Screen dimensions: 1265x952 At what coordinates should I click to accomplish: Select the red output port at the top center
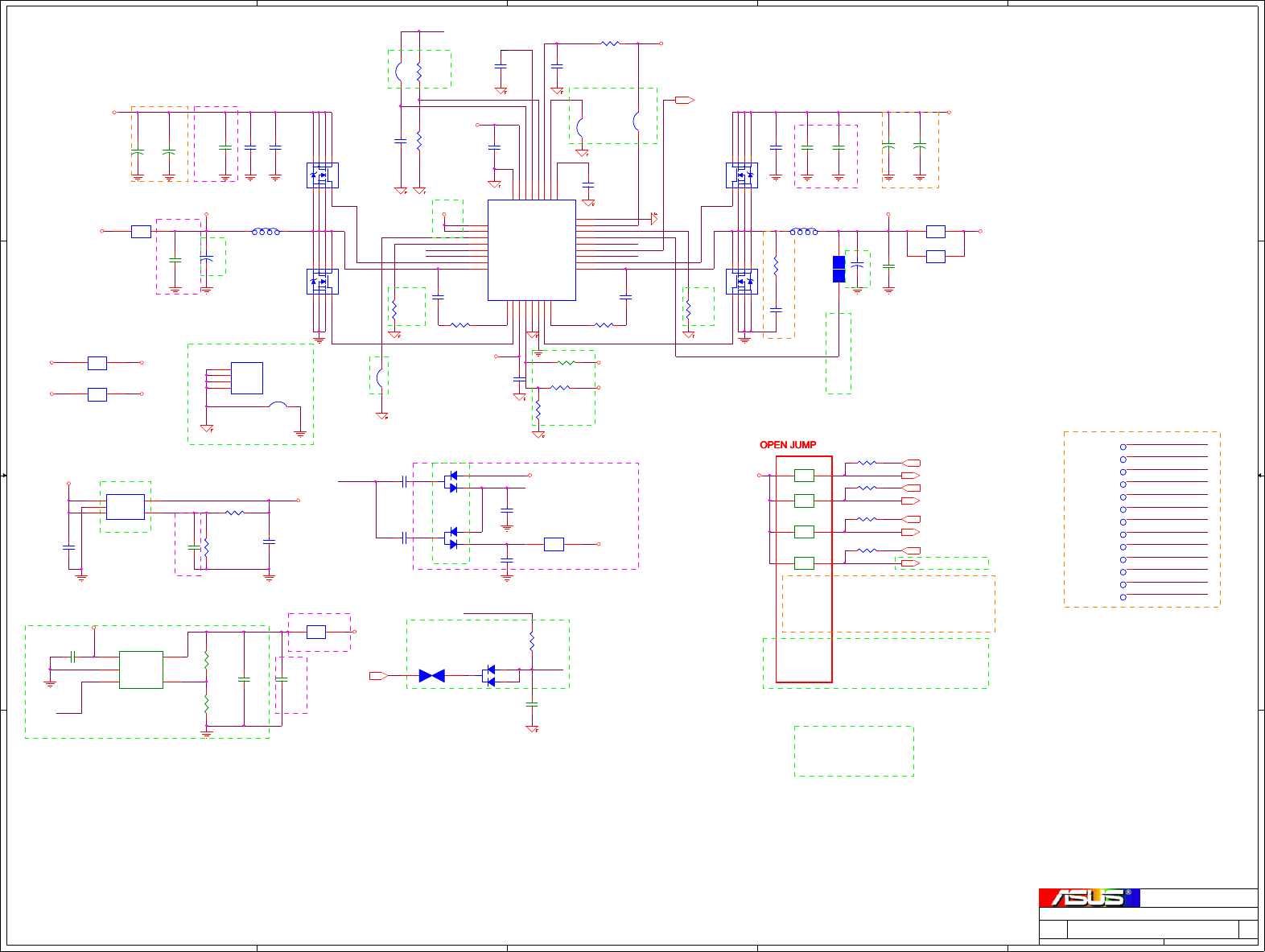coord(685,101)
